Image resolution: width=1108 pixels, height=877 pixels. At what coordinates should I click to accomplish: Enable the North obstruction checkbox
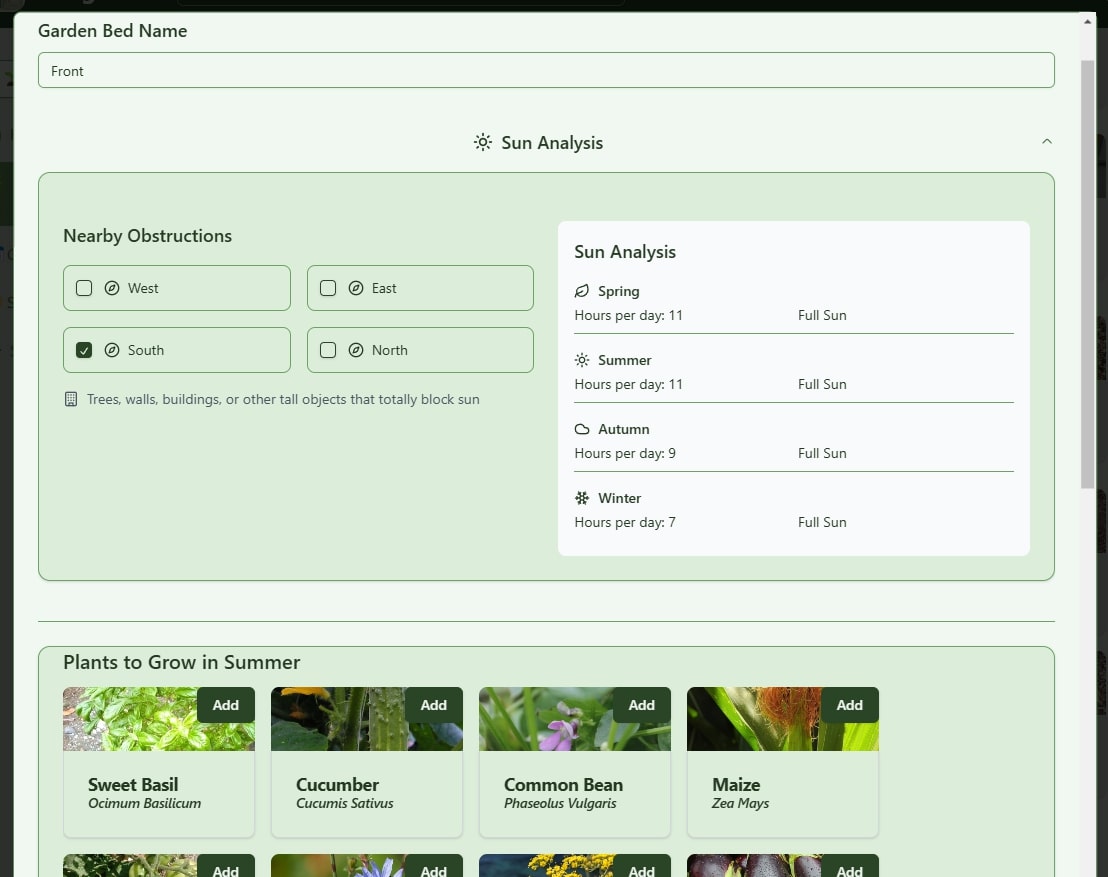327,350
